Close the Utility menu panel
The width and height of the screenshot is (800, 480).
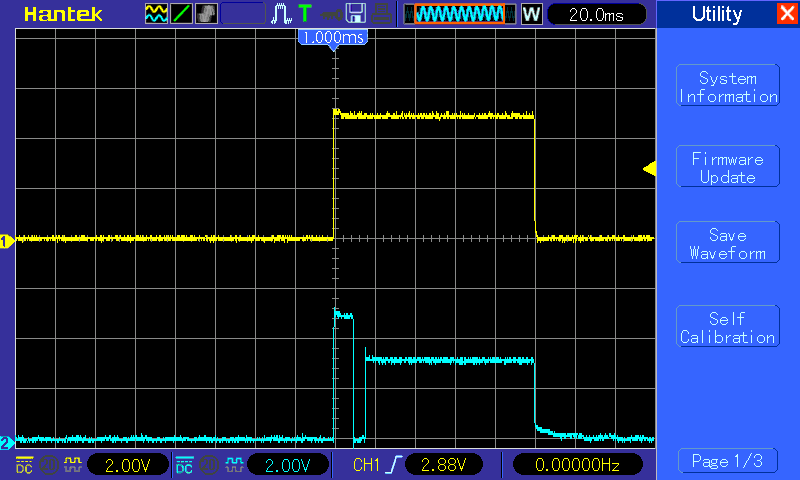coord(787,13)
